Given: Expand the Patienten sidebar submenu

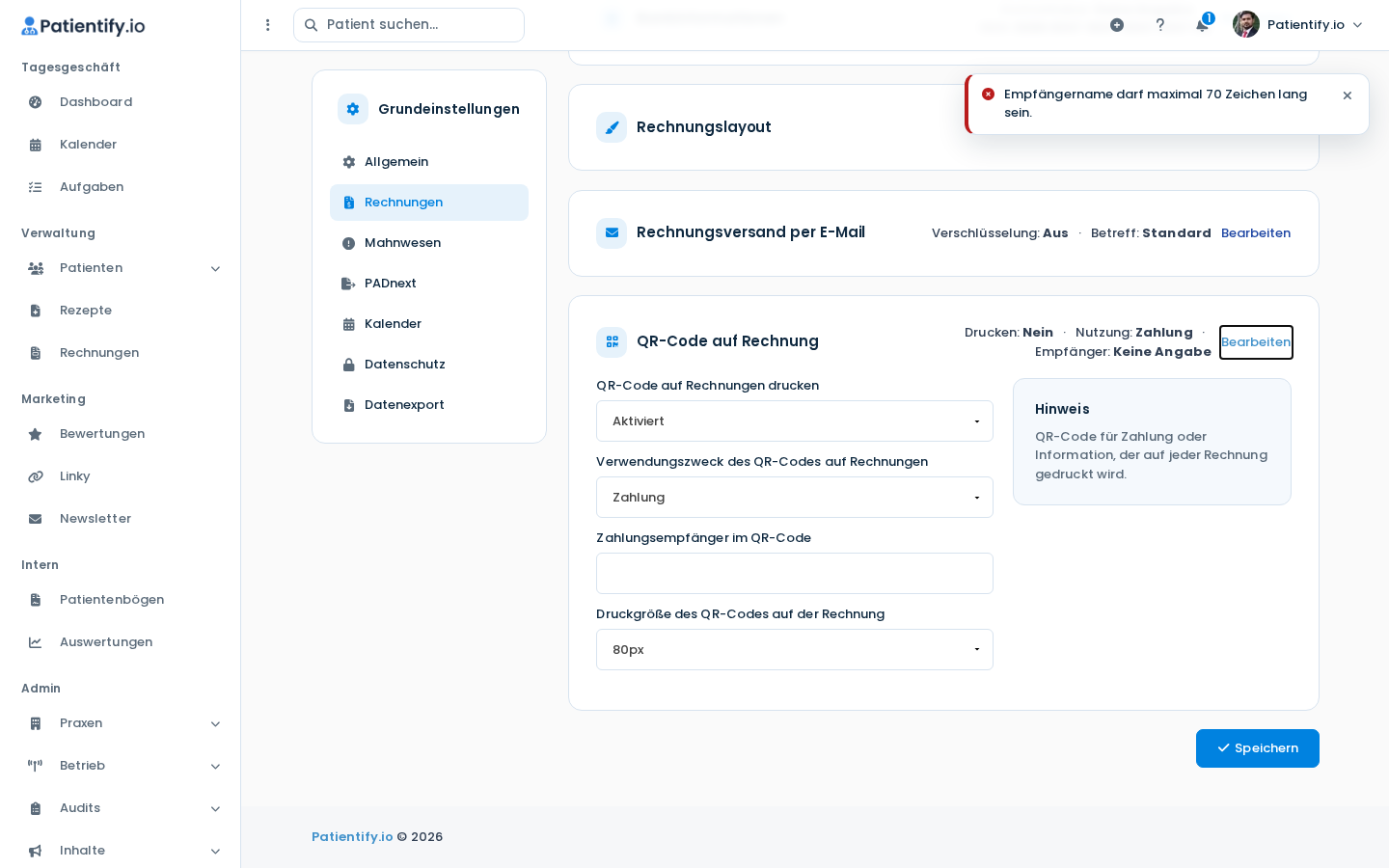Looking at the screenshot, I should point(215,268).
